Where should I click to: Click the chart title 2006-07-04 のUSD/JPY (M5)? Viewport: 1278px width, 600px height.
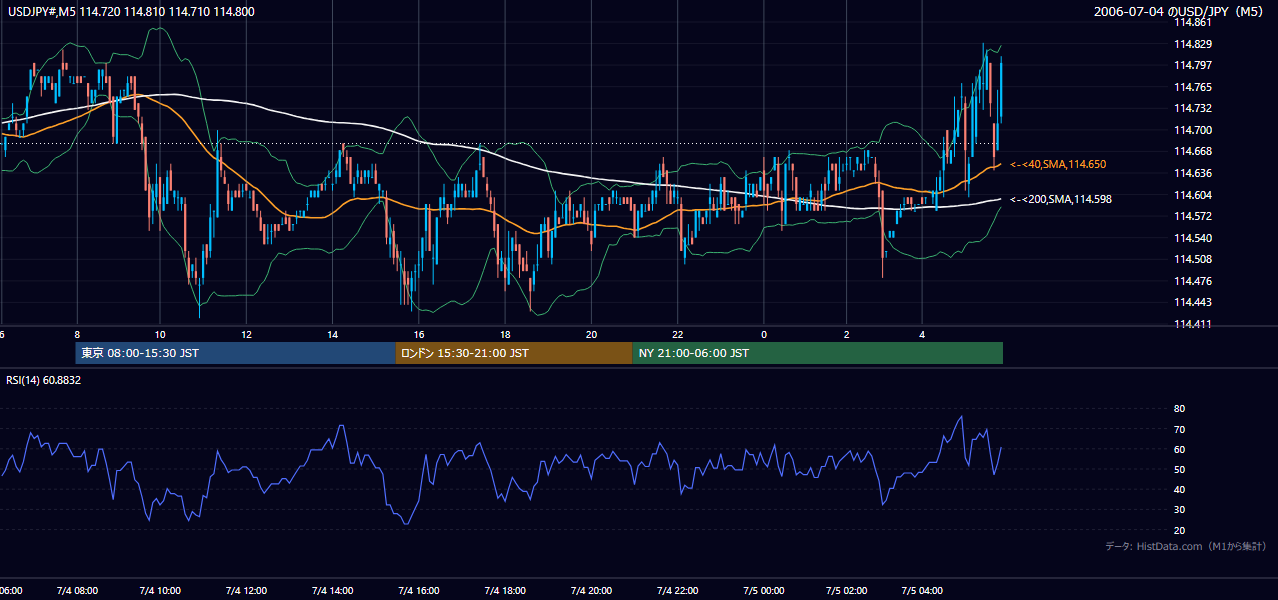(1180, 11)
